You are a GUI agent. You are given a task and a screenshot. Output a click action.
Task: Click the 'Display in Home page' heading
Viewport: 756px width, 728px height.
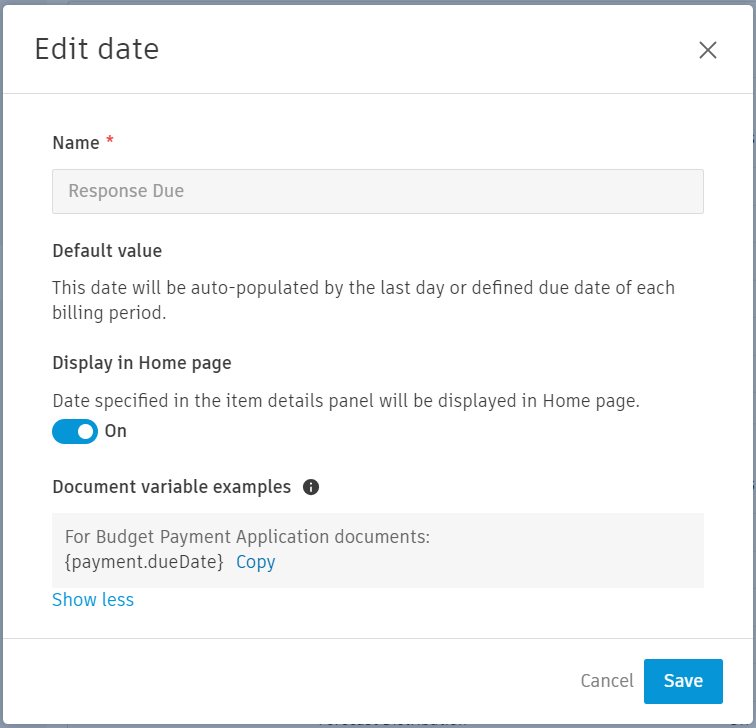[x=142, y=363]
